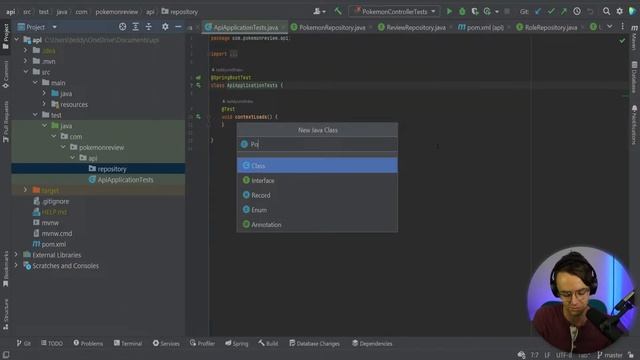This screenshot has width=640, height=360.
Task: Open Database tool window on right edge
Action: 634,78
